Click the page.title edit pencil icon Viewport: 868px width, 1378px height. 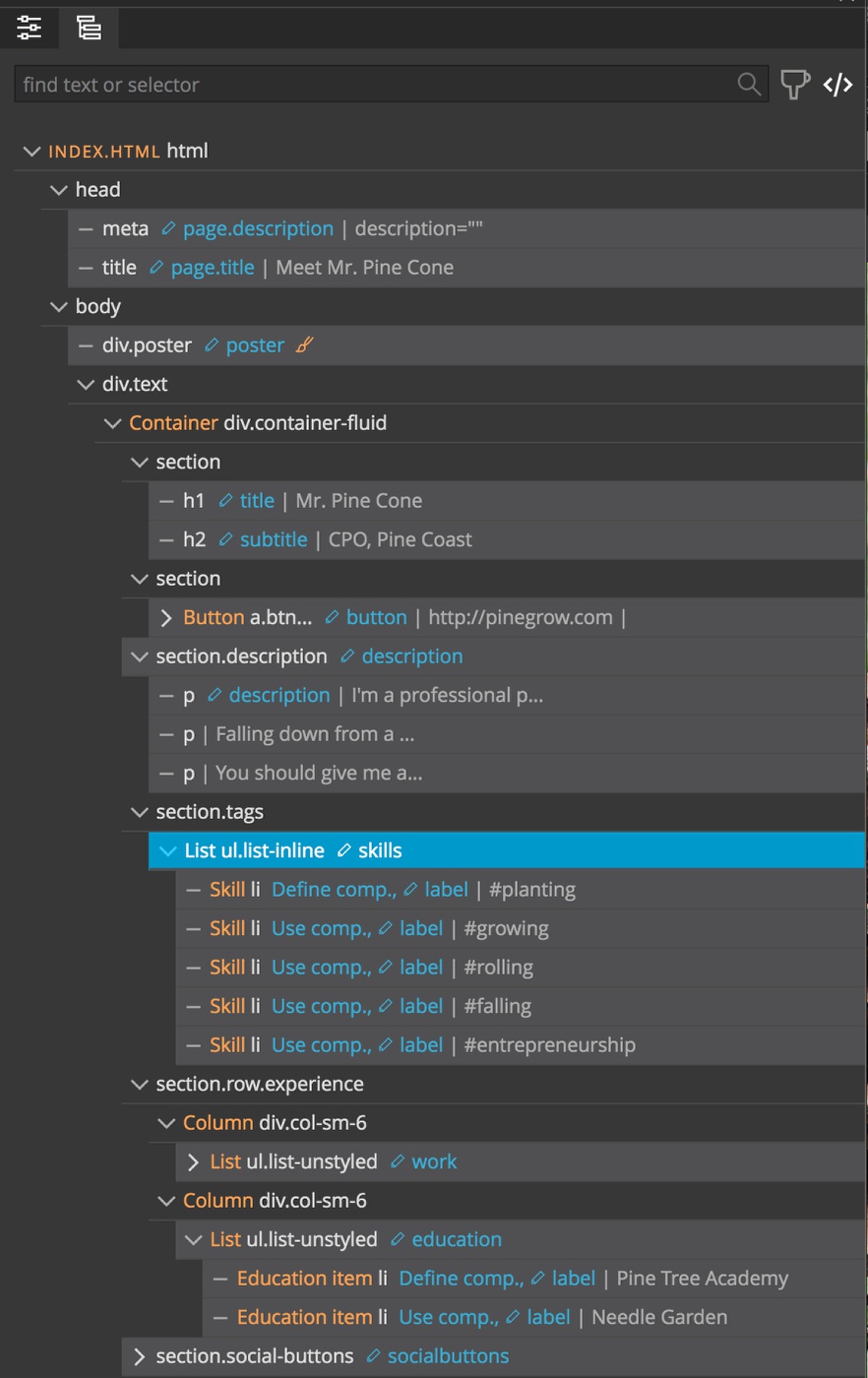156,268
